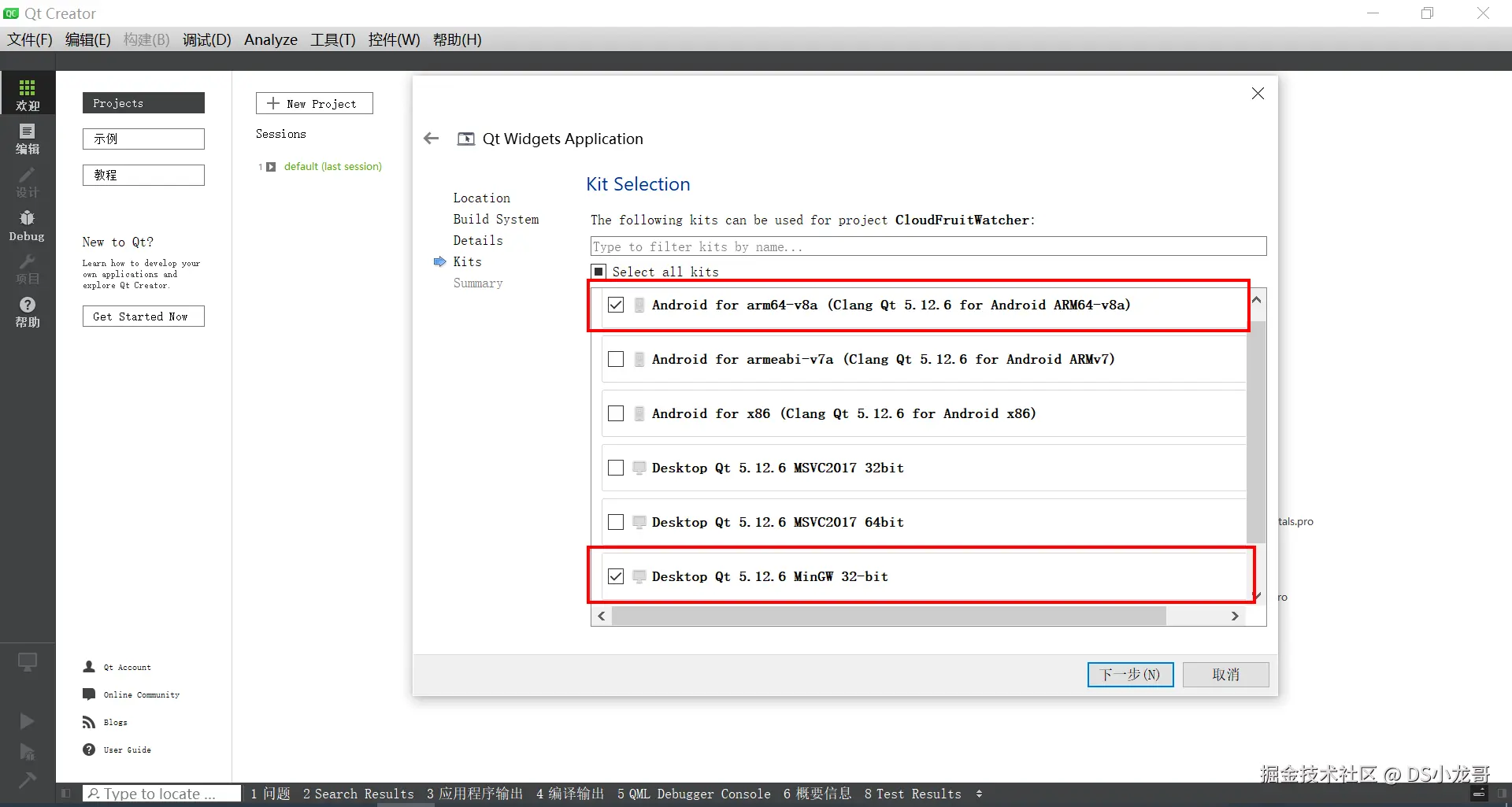Screen dimensions: 1512x807
Task: Go back in the wizard dialog
Action: click(x=431, y=139)
